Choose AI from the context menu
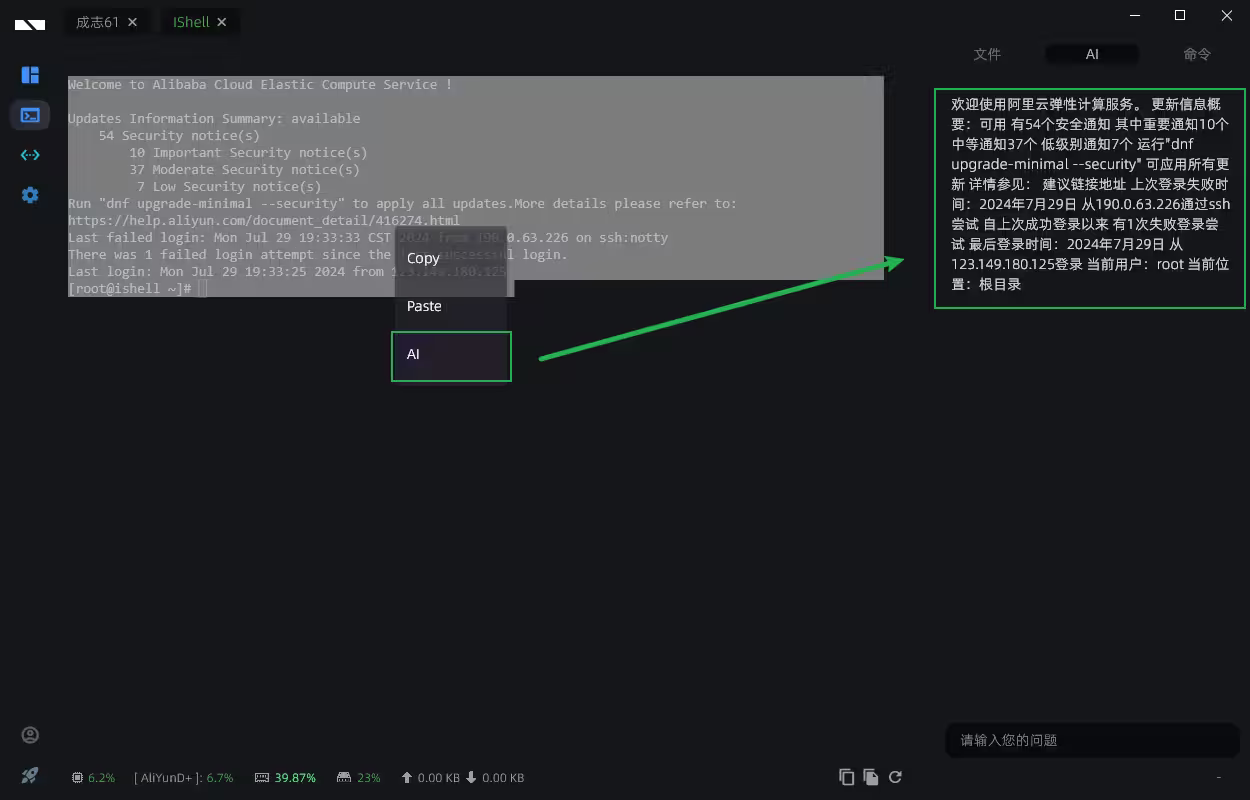1250x800 pixels. tap(451, 356)
